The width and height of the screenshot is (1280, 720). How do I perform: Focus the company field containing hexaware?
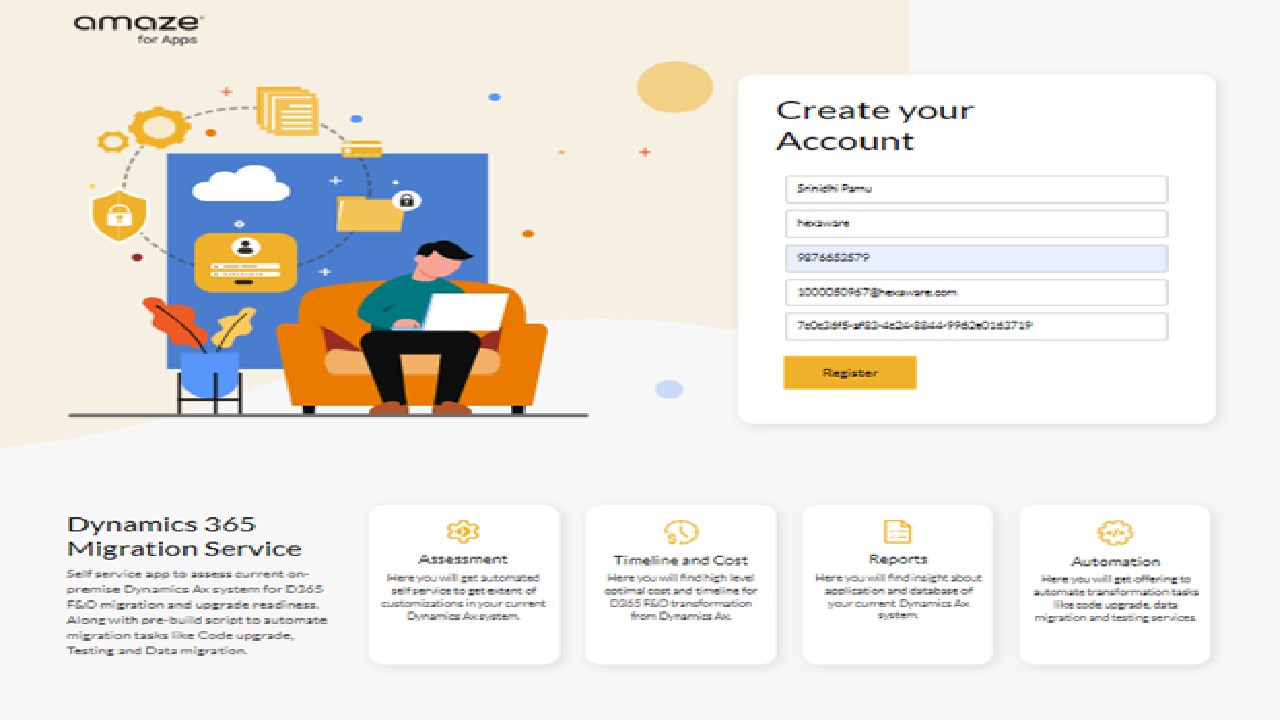coord(976,224)
